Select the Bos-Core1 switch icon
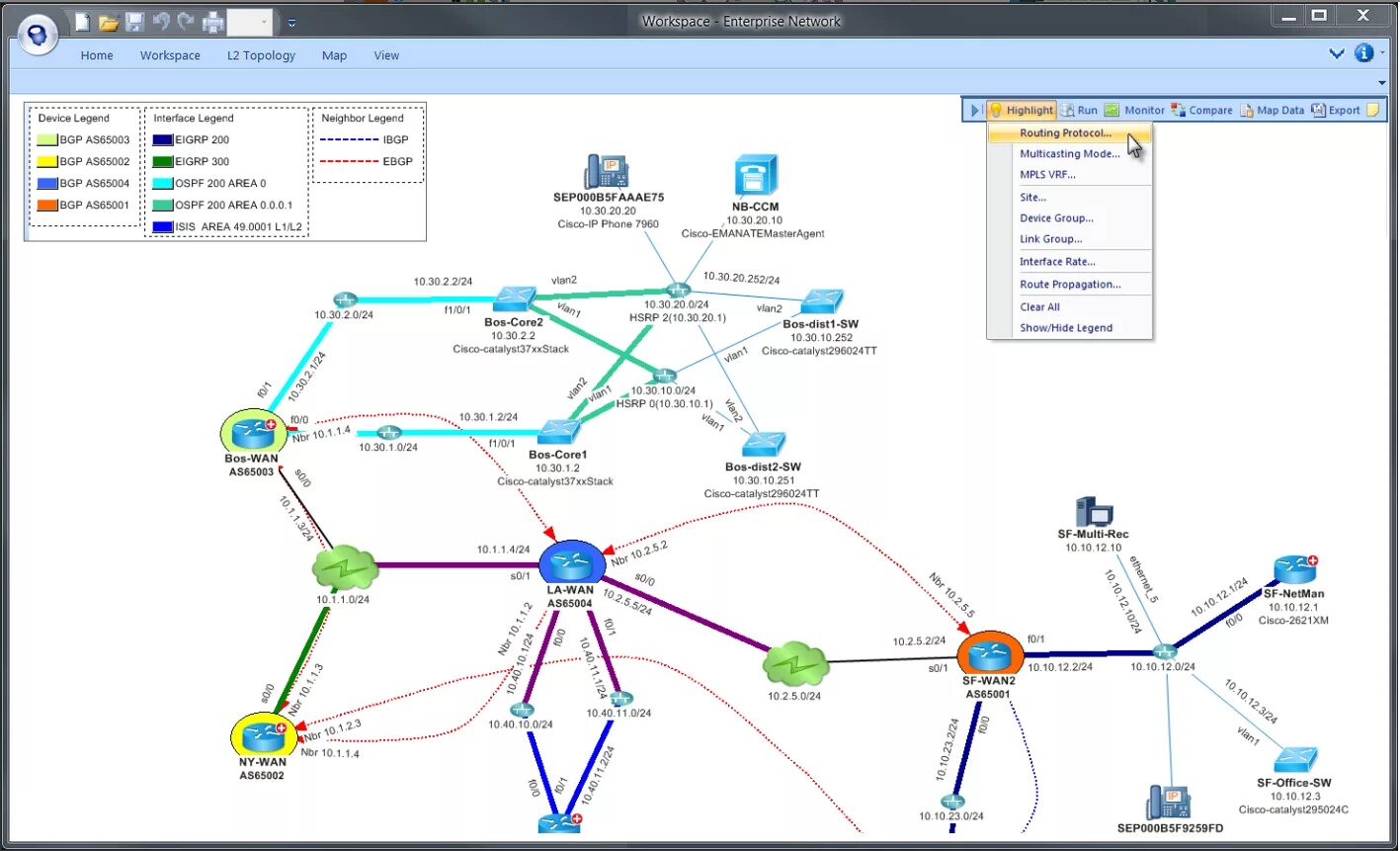This screenshot has width=1400, height=851. point(559,431)
